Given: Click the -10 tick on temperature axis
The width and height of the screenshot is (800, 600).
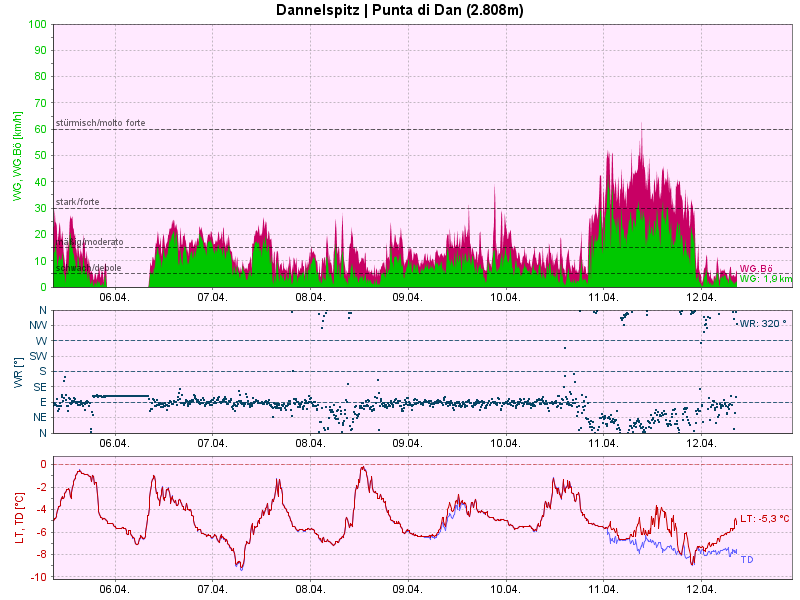Looking at the screenshot, I should [38, 577].
